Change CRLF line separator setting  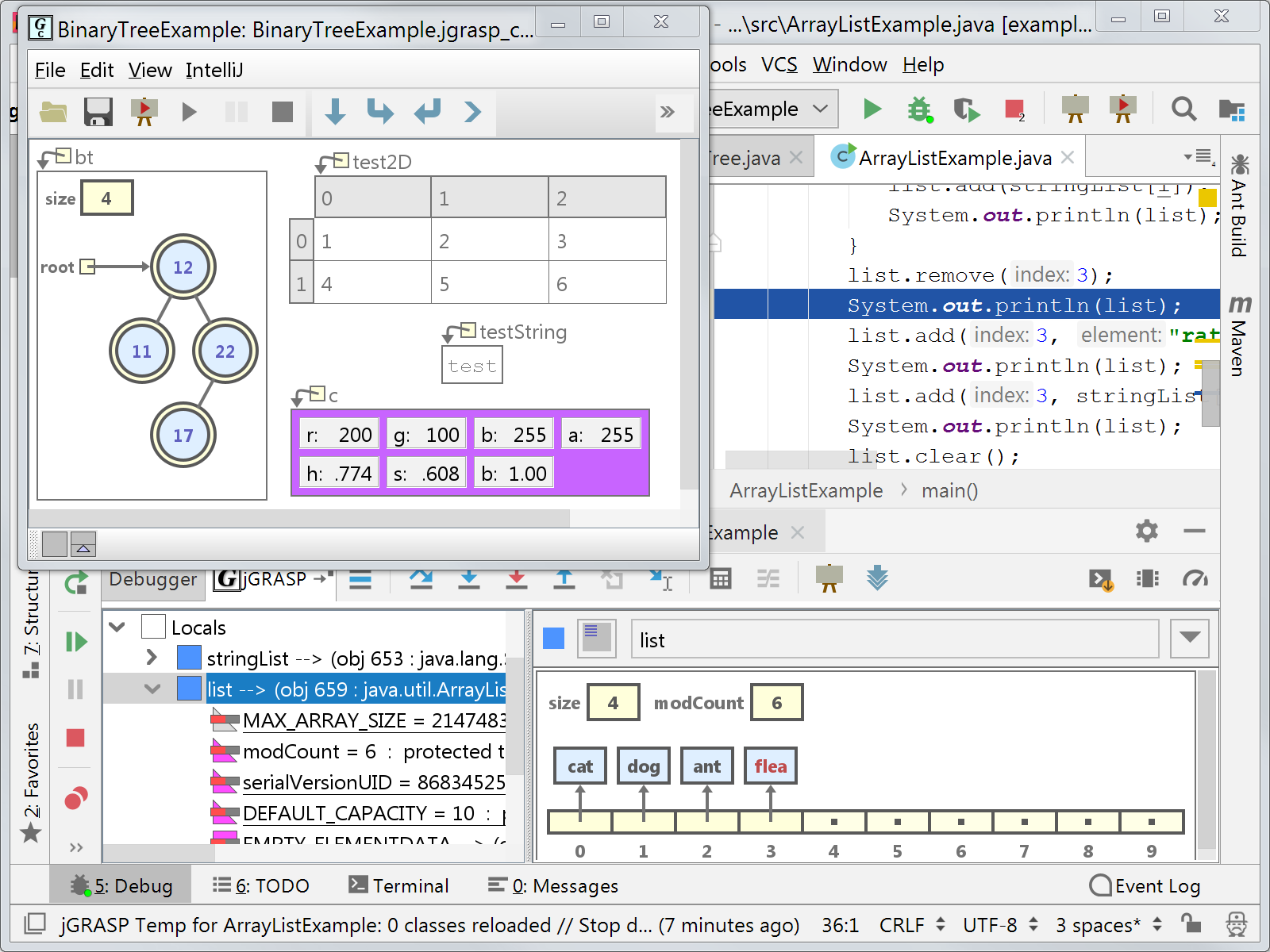tap(912, 925)
